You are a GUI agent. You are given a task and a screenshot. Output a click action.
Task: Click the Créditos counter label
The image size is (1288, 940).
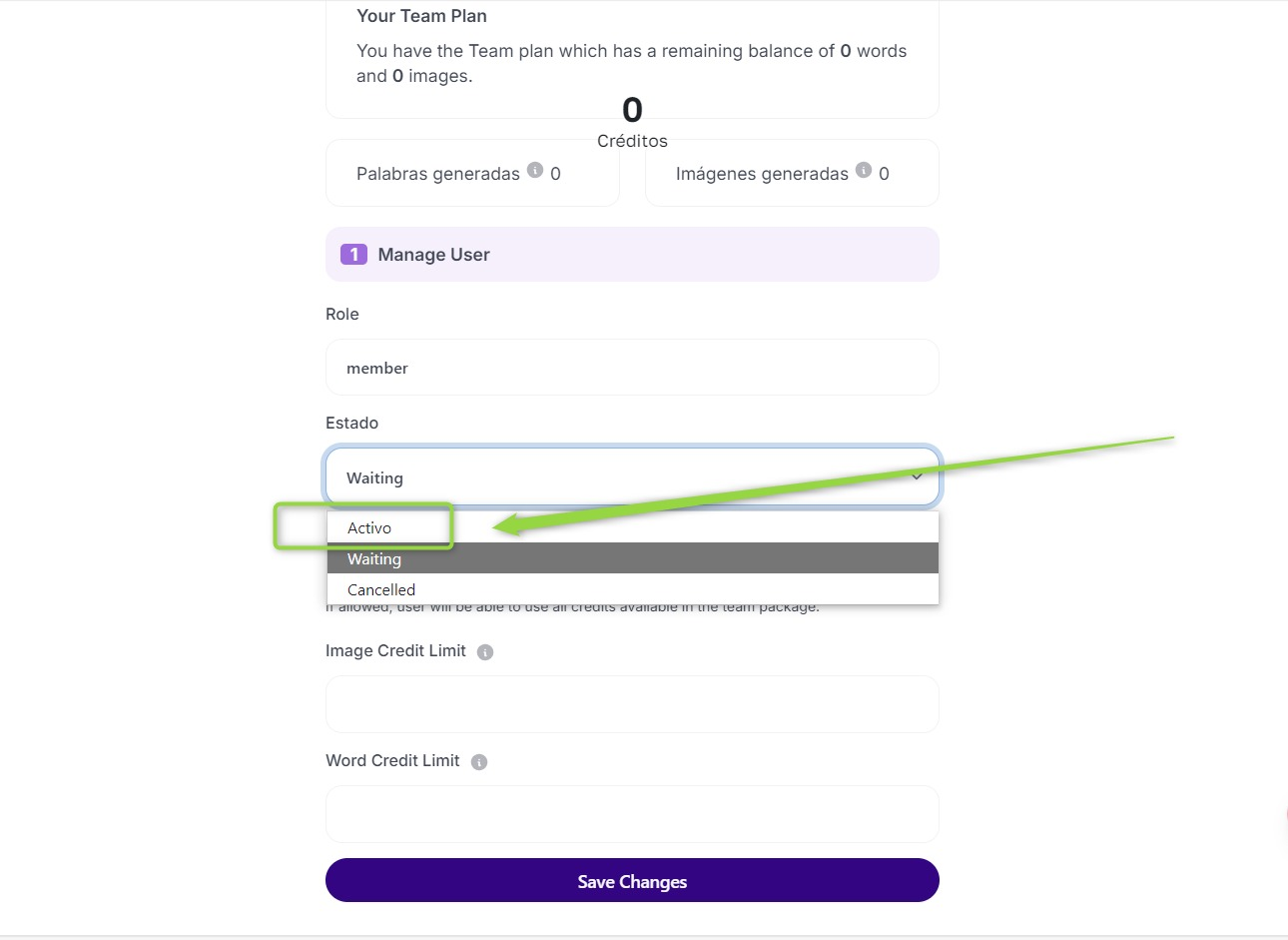tap(632, 141)
